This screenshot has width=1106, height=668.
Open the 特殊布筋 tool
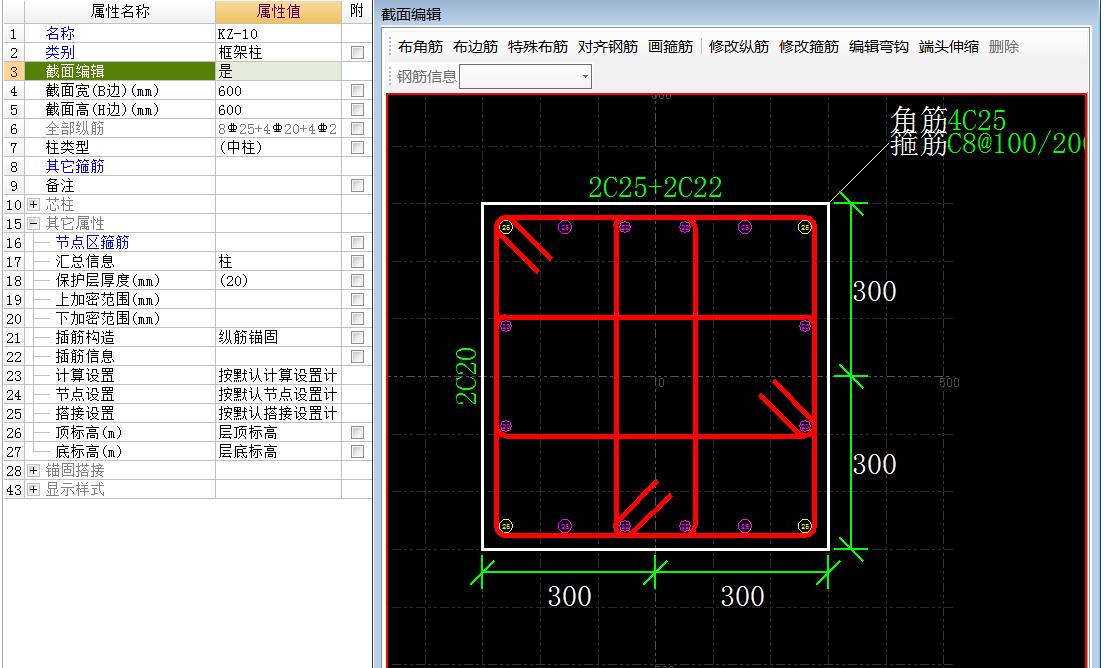coord(537,47)
